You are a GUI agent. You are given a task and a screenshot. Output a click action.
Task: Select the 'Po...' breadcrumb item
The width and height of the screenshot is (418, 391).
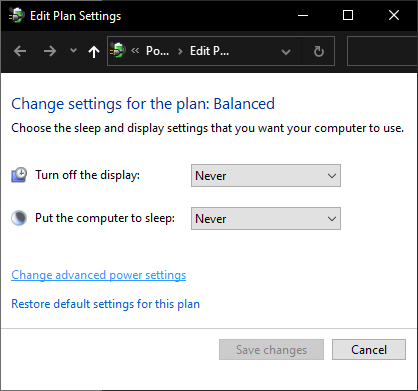pyautogui.click(x=157, y=51)
